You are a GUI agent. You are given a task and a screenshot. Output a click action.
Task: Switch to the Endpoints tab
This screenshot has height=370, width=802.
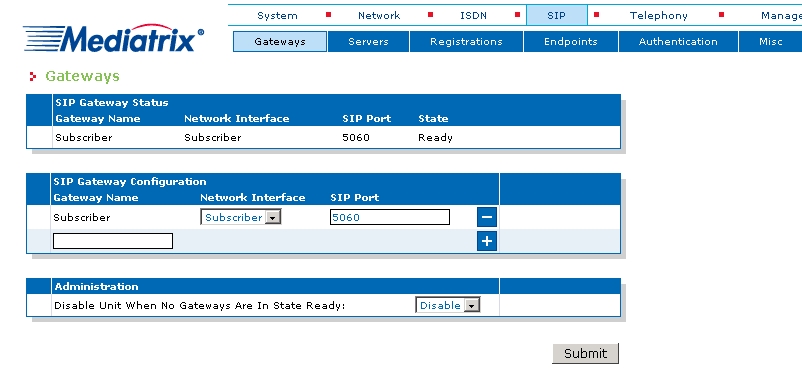[x=571, y=41]
